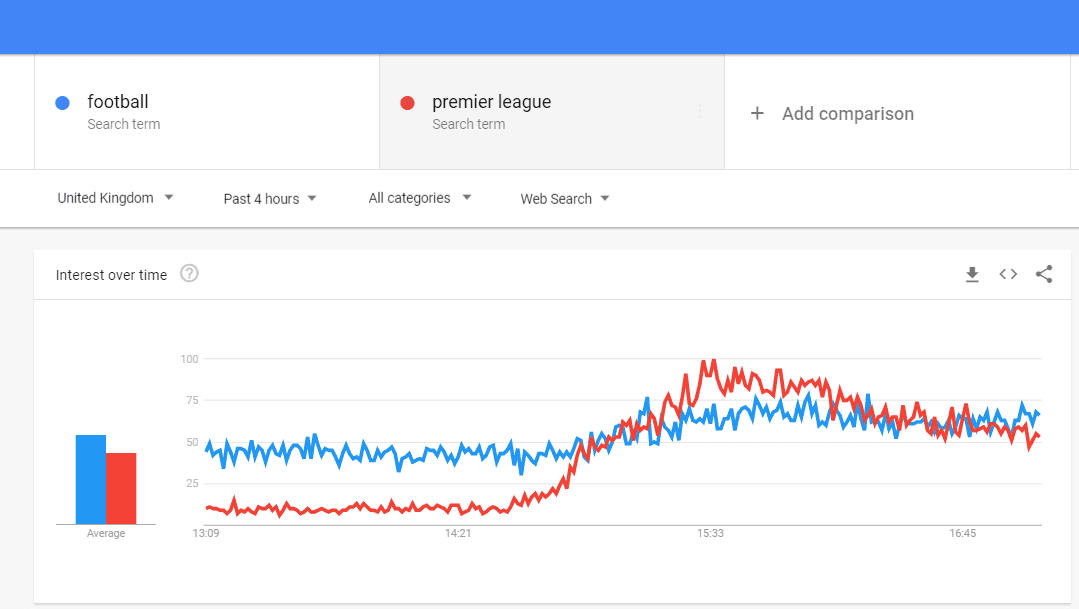
Task: Expand the United Kingdom region dropdown
Action: click(115, 198)
